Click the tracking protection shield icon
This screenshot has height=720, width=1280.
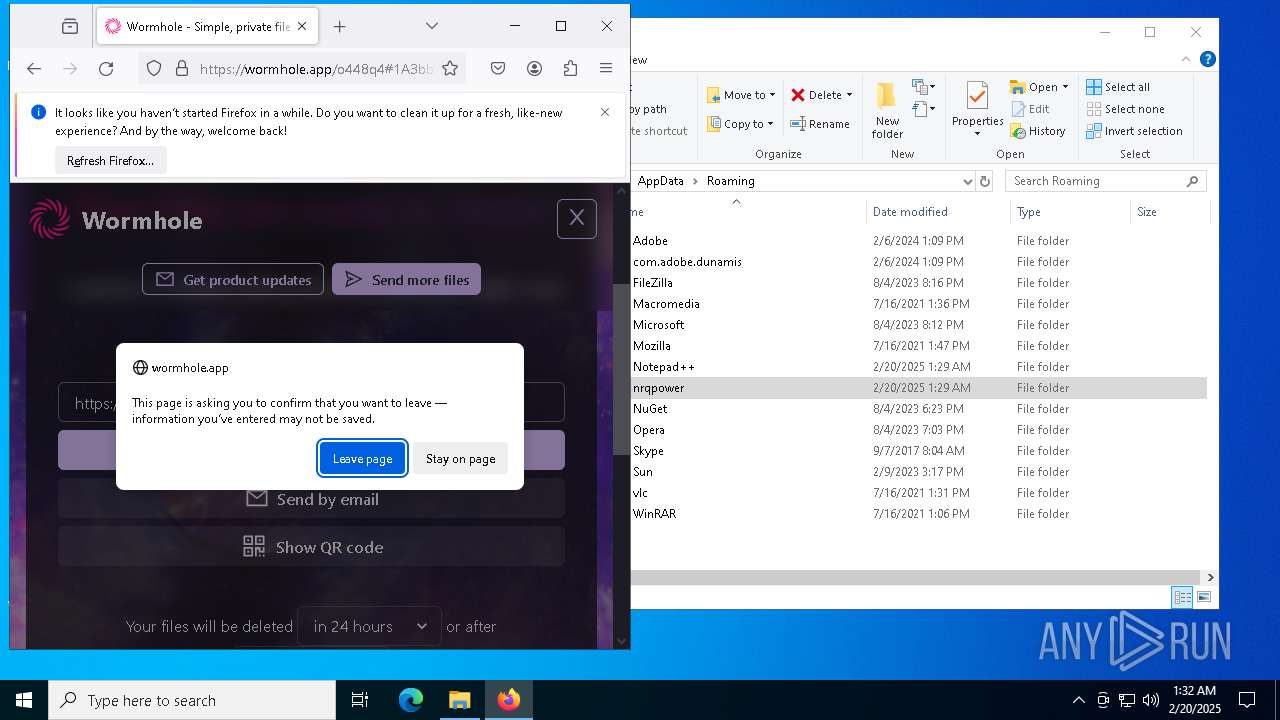154,68
